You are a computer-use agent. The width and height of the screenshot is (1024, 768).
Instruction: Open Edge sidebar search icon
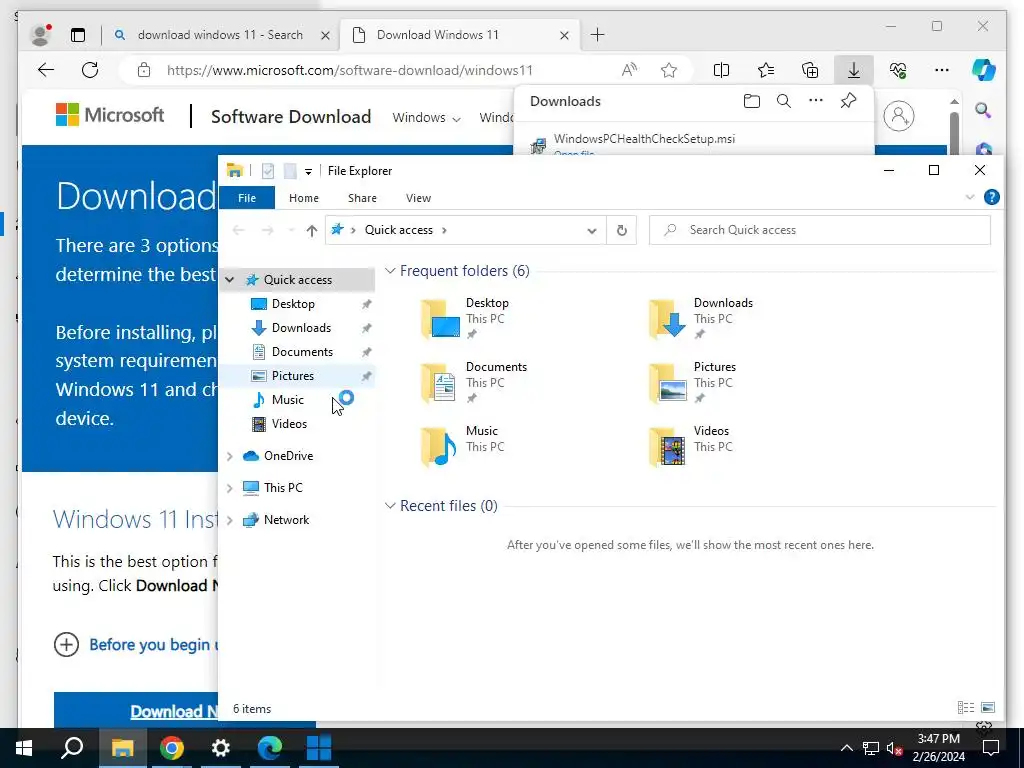[984, 110]
